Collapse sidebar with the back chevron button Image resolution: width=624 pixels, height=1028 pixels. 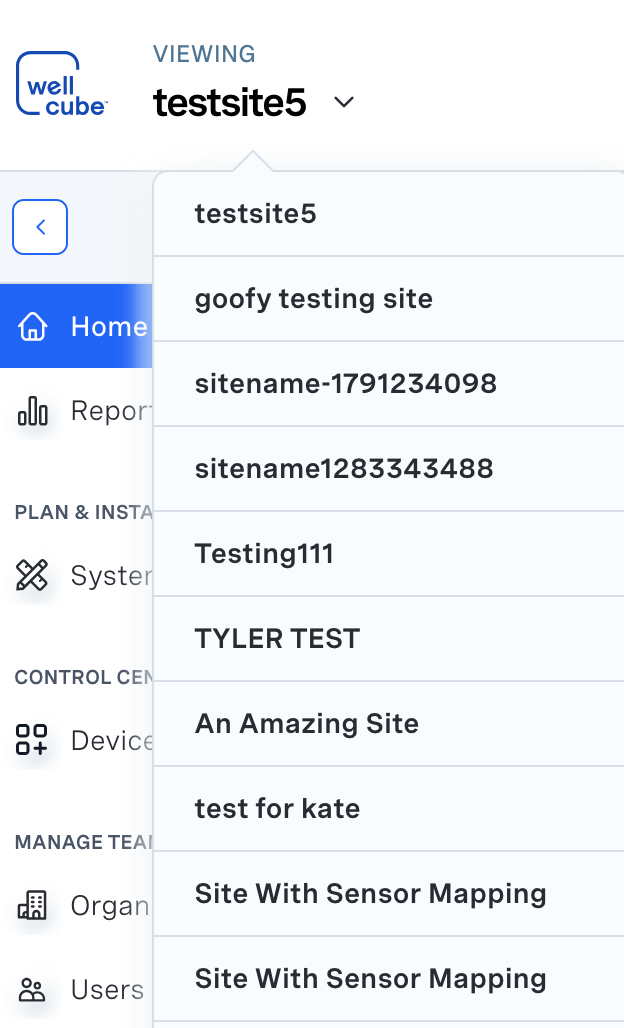click(40, 227)
